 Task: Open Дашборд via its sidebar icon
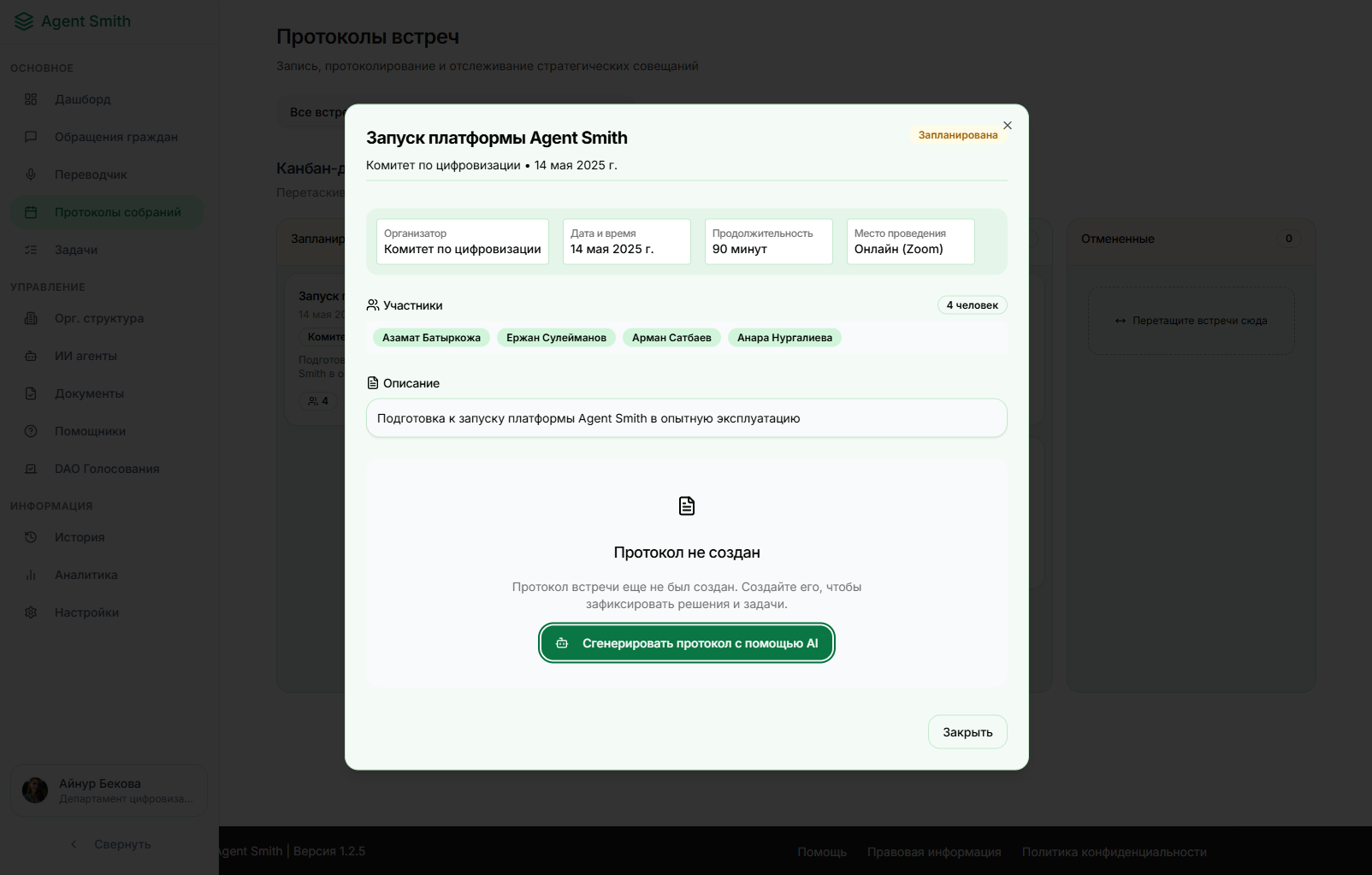(x=31, y=99)
